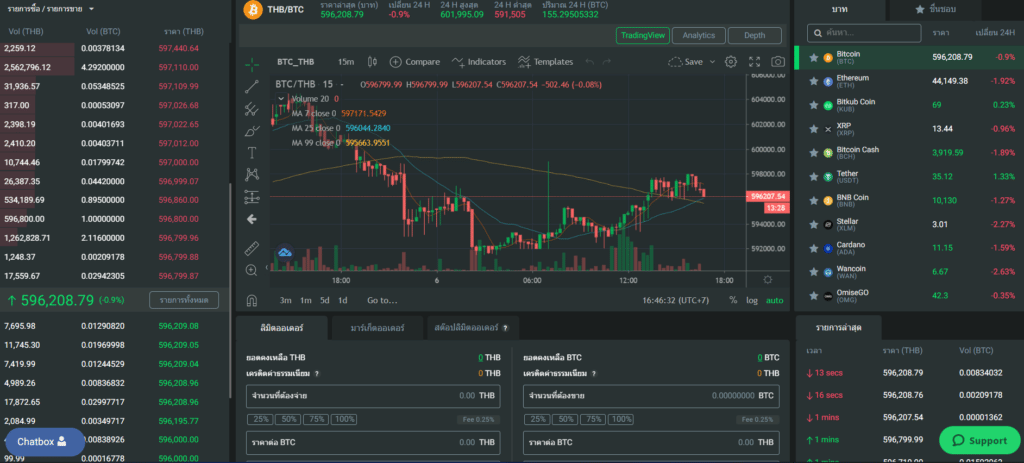This screenshot has height=463, width=1024.
Task: Select the crosshair cursor tool
Action: point(251,63)
